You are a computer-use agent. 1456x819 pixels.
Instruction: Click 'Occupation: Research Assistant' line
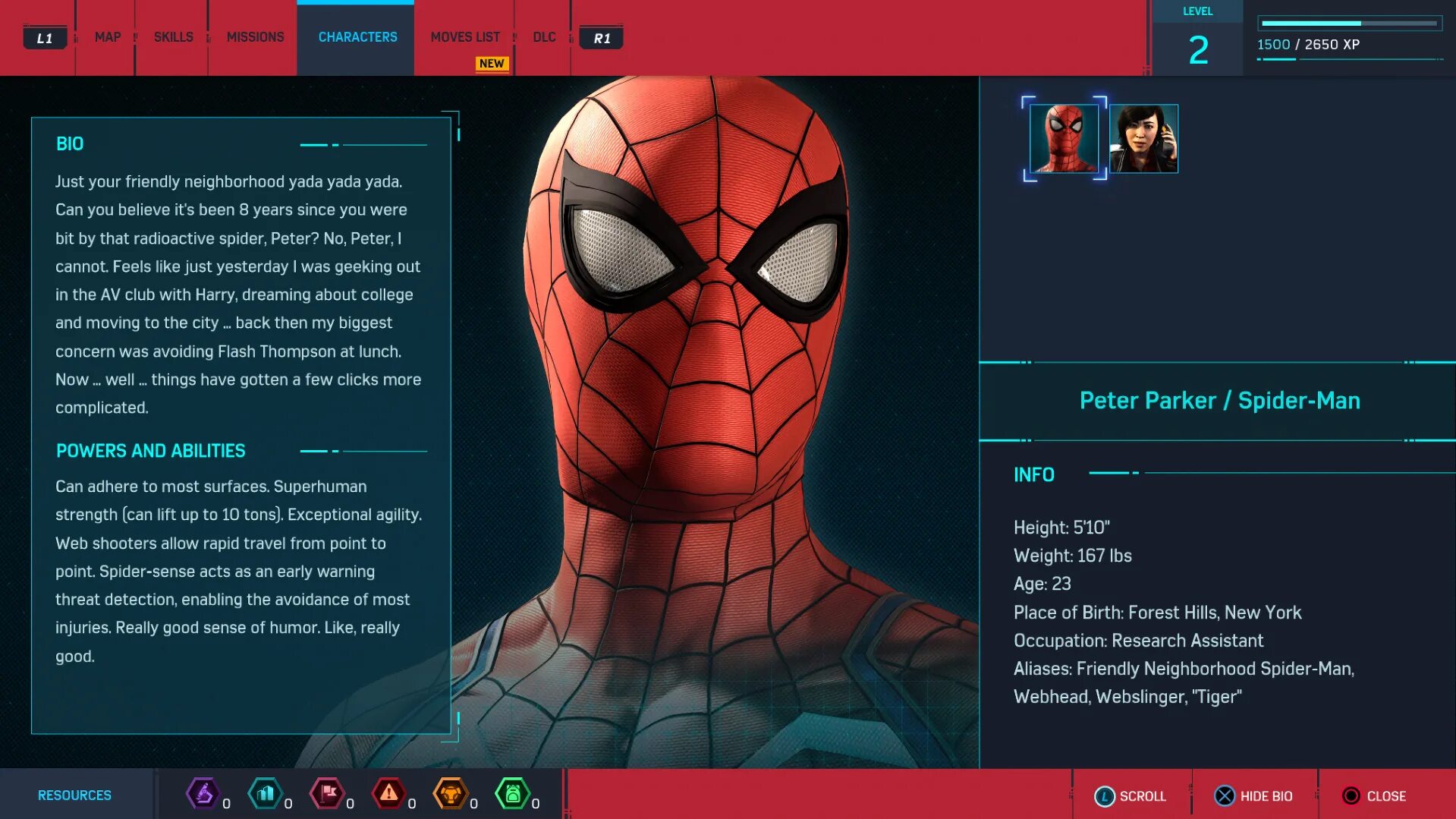(x=1138, y=641)
